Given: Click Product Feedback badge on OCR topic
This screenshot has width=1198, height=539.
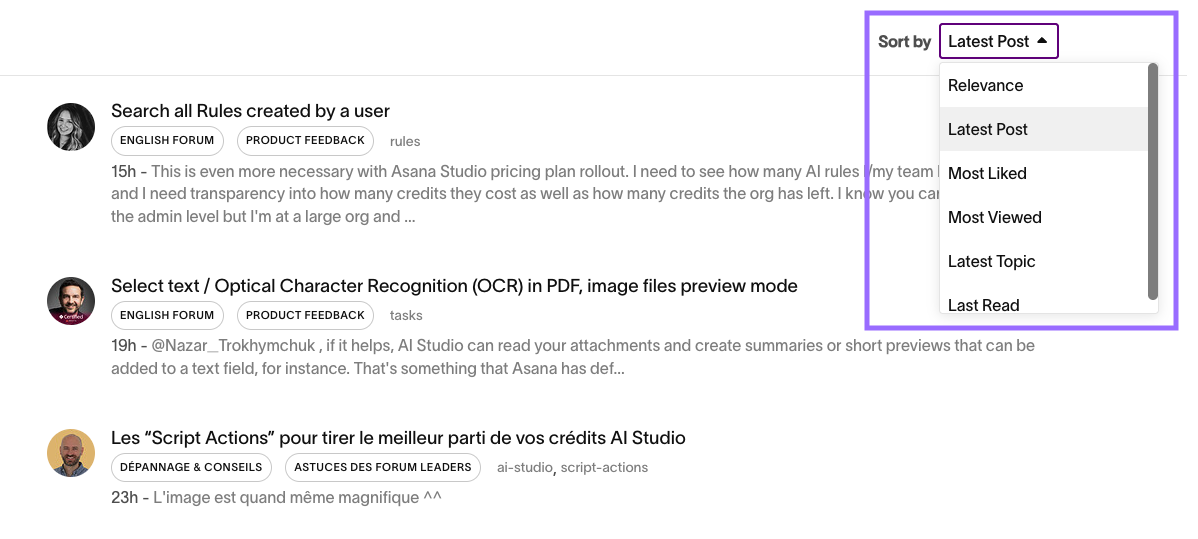Looking at the screenshot, I should pyautogui.click(x=305, y=316).
